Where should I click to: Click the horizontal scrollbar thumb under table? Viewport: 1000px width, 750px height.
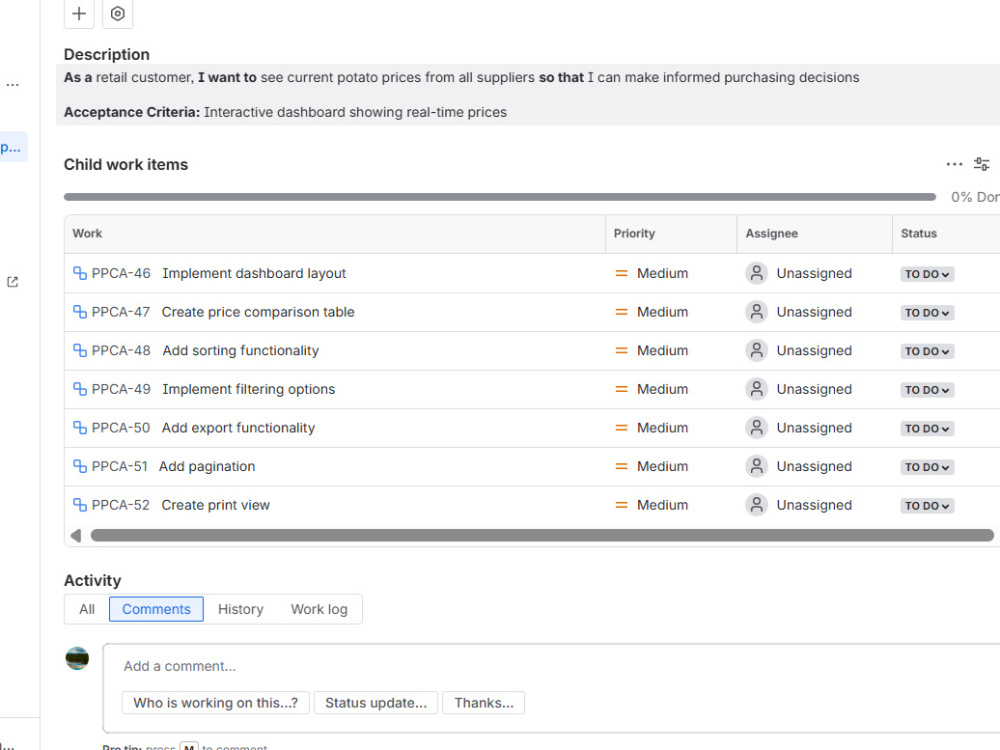542,535
